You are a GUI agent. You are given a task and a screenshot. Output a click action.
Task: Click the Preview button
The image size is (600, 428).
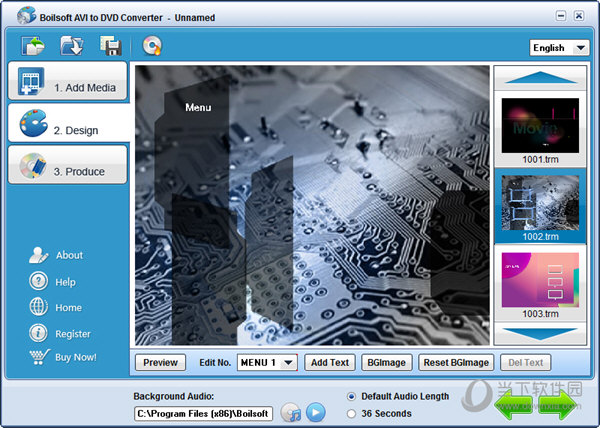(160, 362)
